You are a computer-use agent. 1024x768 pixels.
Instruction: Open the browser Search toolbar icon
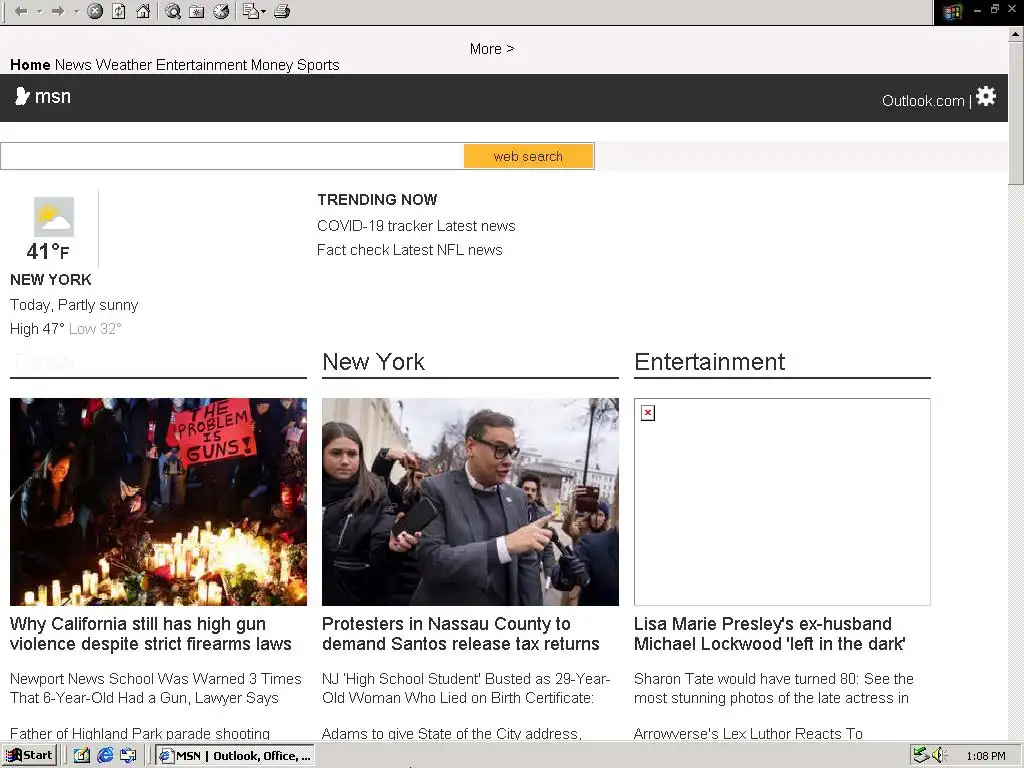tap(172, 11)
